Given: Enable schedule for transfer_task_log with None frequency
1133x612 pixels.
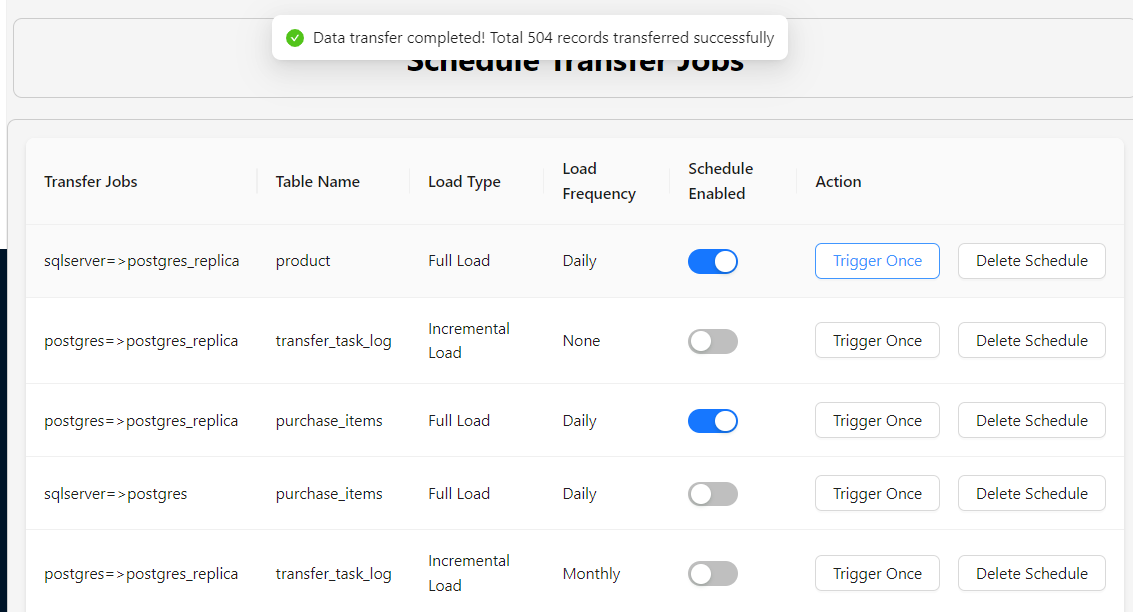Looking at the screenshot, I should [x=712, y=341].
